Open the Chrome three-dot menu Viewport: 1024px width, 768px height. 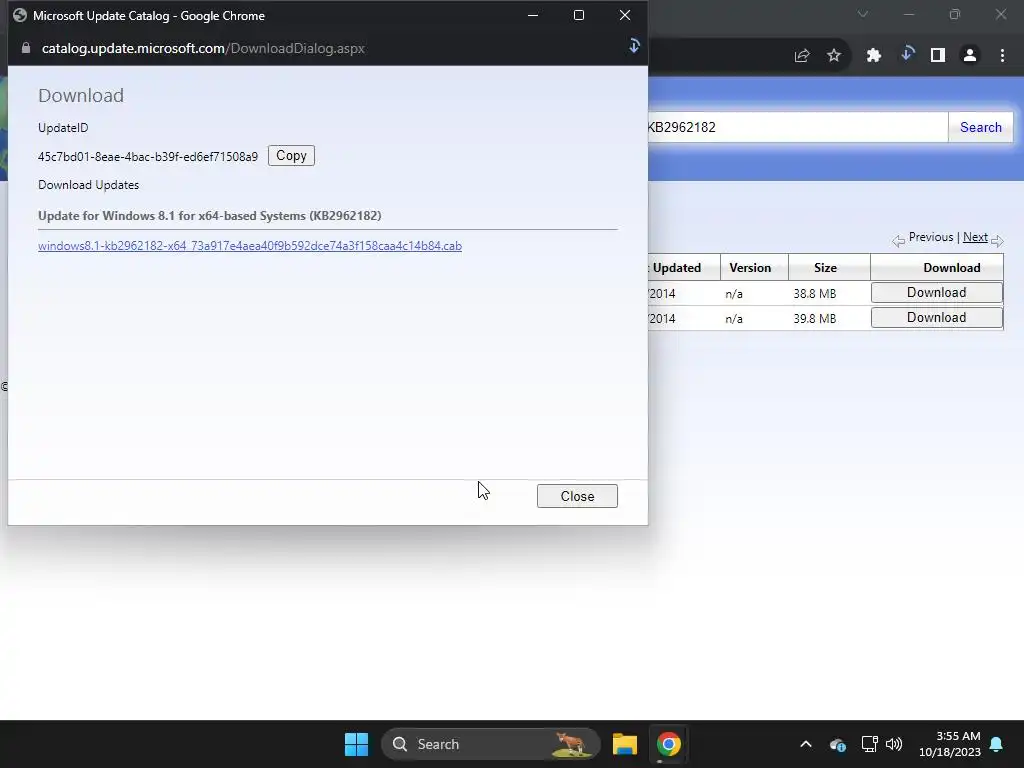coord(1002,56)
